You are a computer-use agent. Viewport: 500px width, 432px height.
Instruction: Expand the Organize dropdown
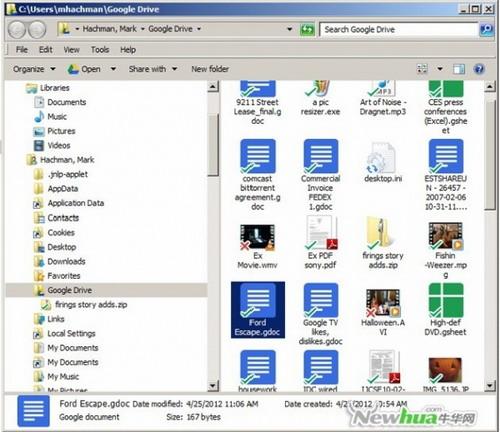53,69
